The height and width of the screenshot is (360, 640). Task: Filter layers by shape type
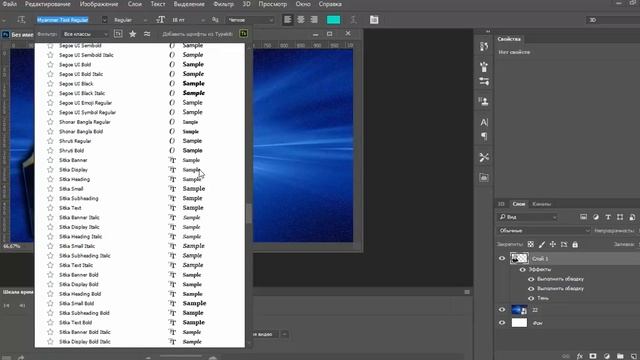click(x=620, y=217)
